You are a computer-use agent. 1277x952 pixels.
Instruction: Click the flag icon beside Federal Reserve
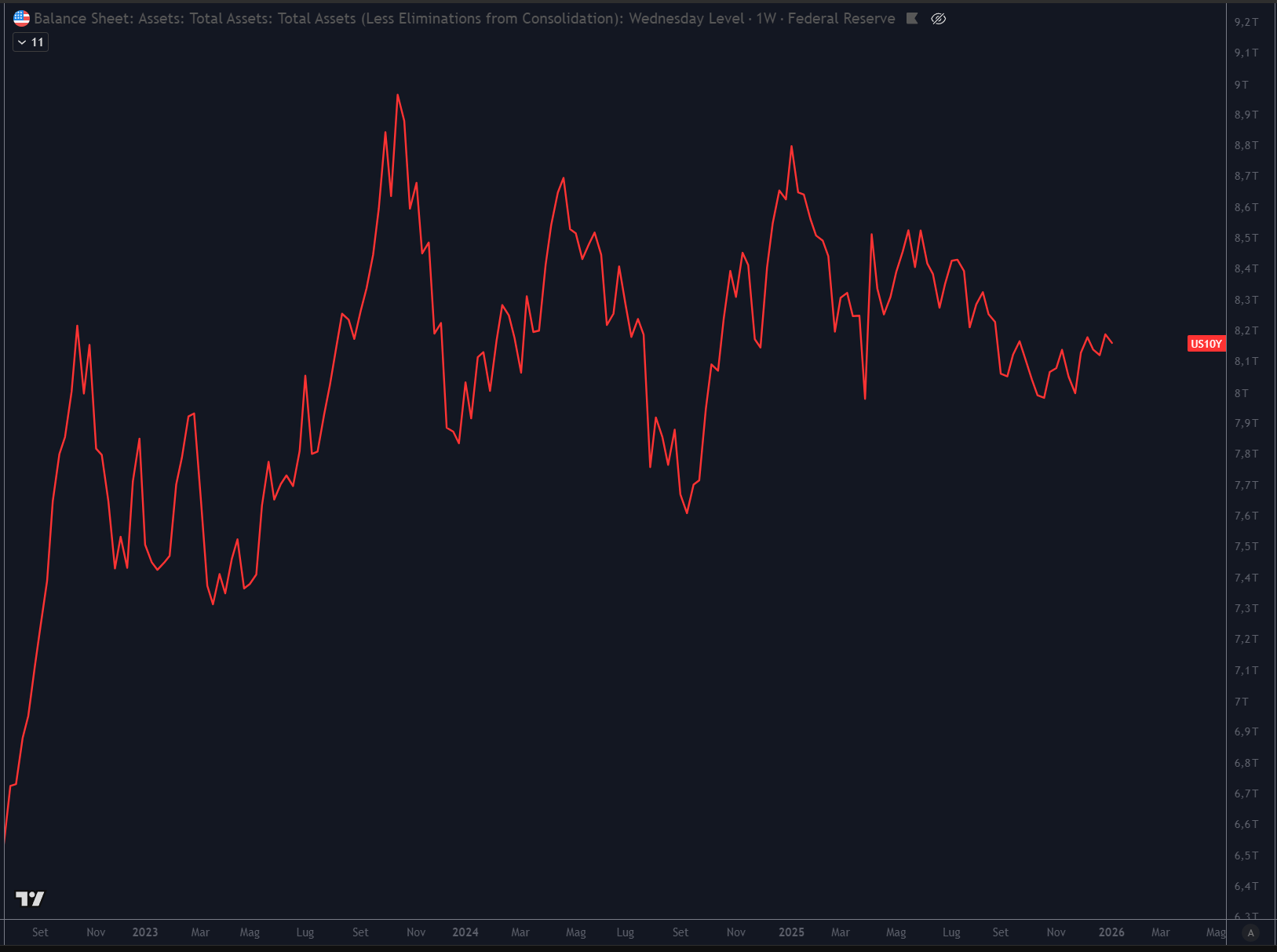pyautogui.click(x=912, y=18)
